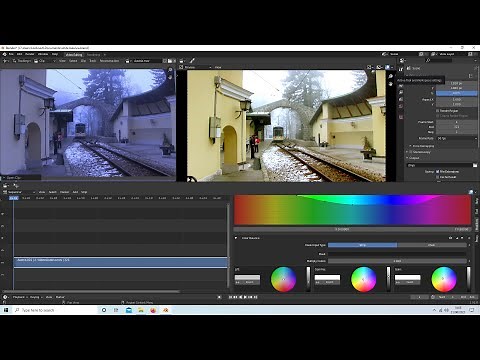Click the hue correct rainbow curve widget
480x360 pixels.
pyautogui.click(x=353, y=210)
